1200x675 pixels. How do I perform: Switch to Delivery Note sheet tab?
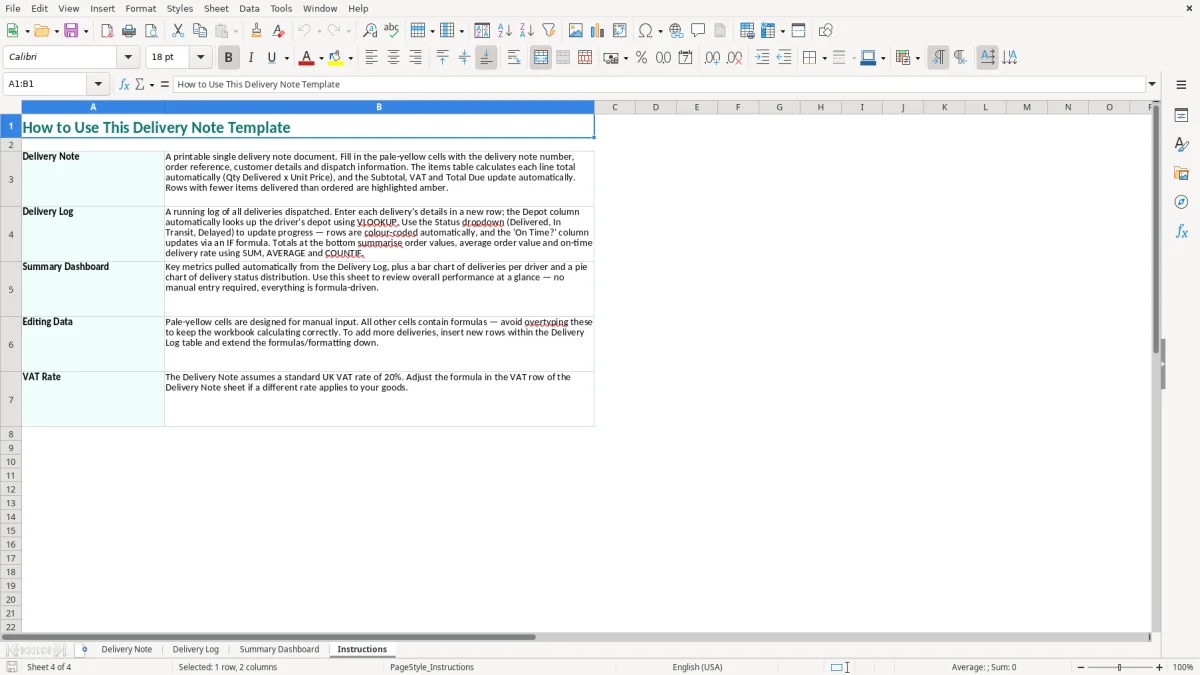[127, 650]
